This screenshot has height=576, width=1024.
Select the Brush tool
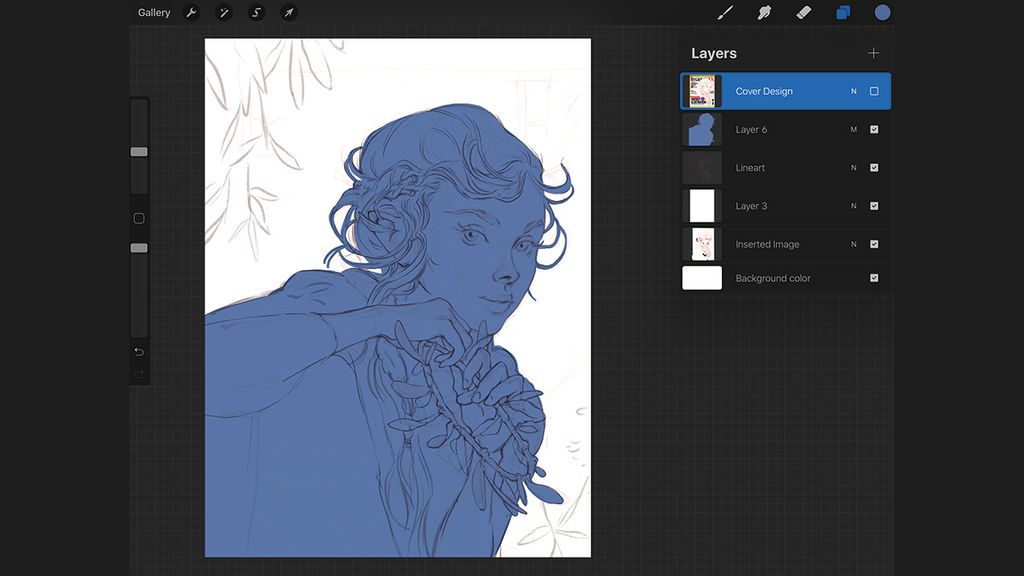tap(725, 13)
